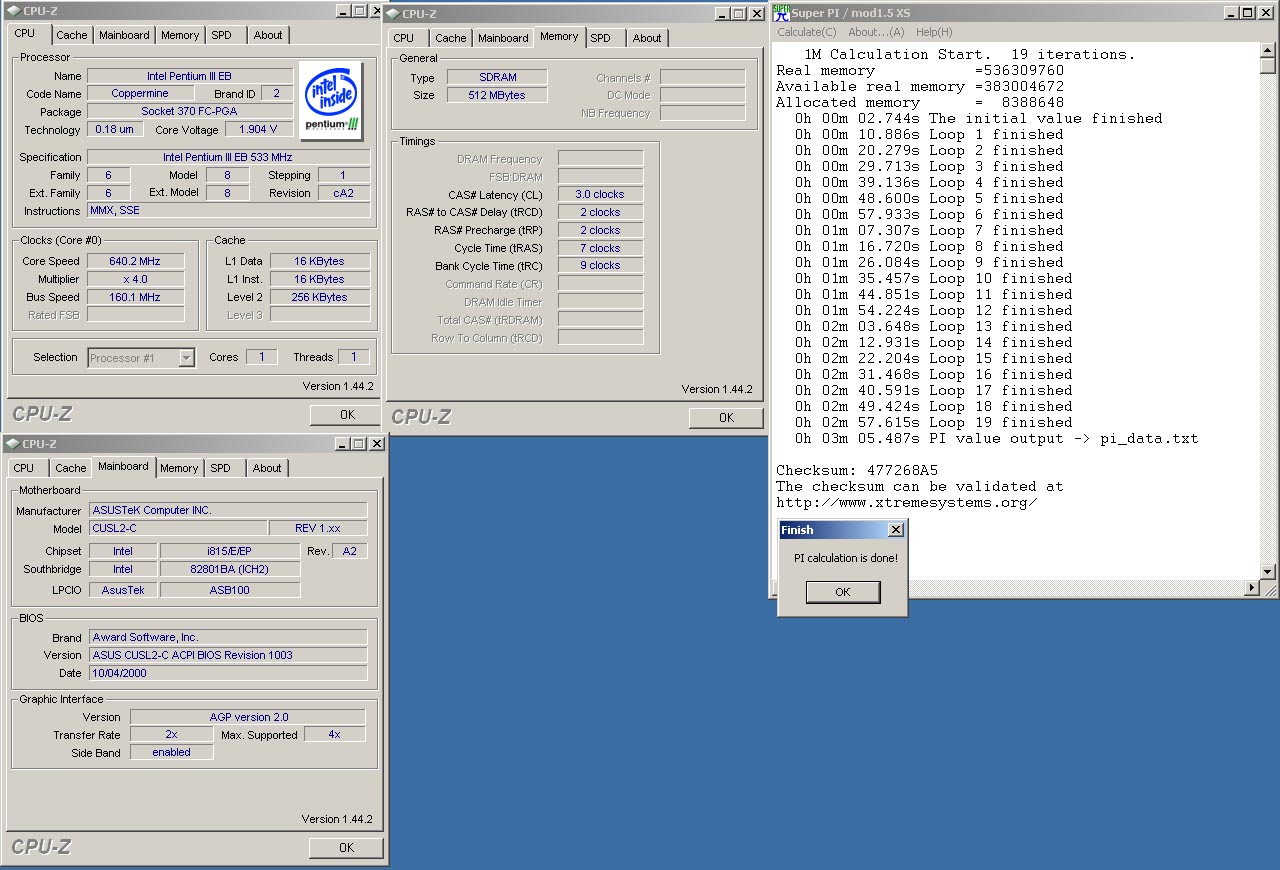Screen dimensions: 1280x870
Task: Click the Loop 19 finished line
Action: point(934,422)
